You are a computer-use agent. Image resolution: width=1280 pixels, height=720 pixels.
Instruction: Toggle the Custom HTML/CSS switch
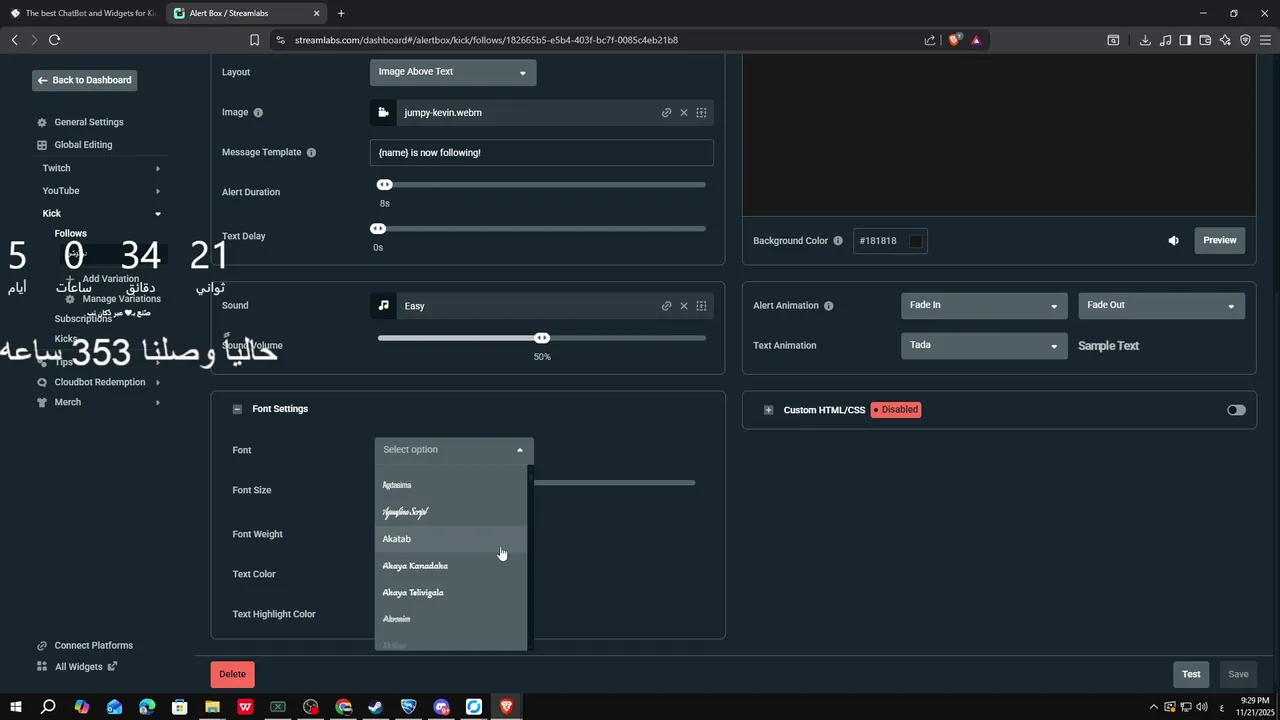point(1237,410)
